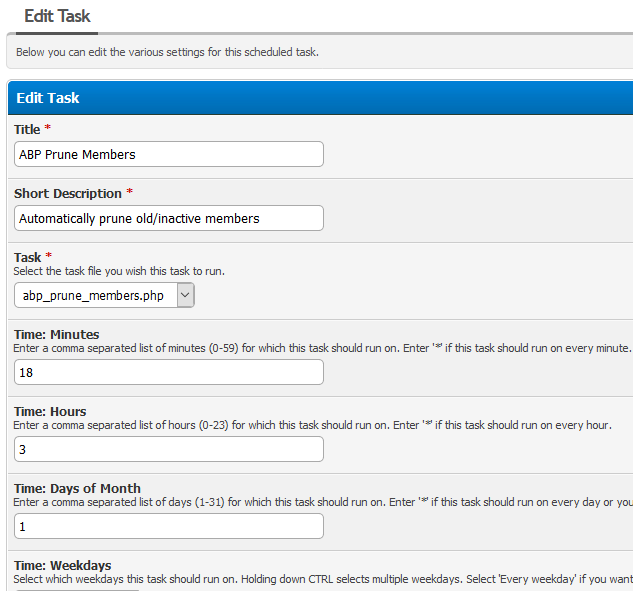
Task: Focus the Short Description text box
Action: pyautogui.click(x=169, y=218)
